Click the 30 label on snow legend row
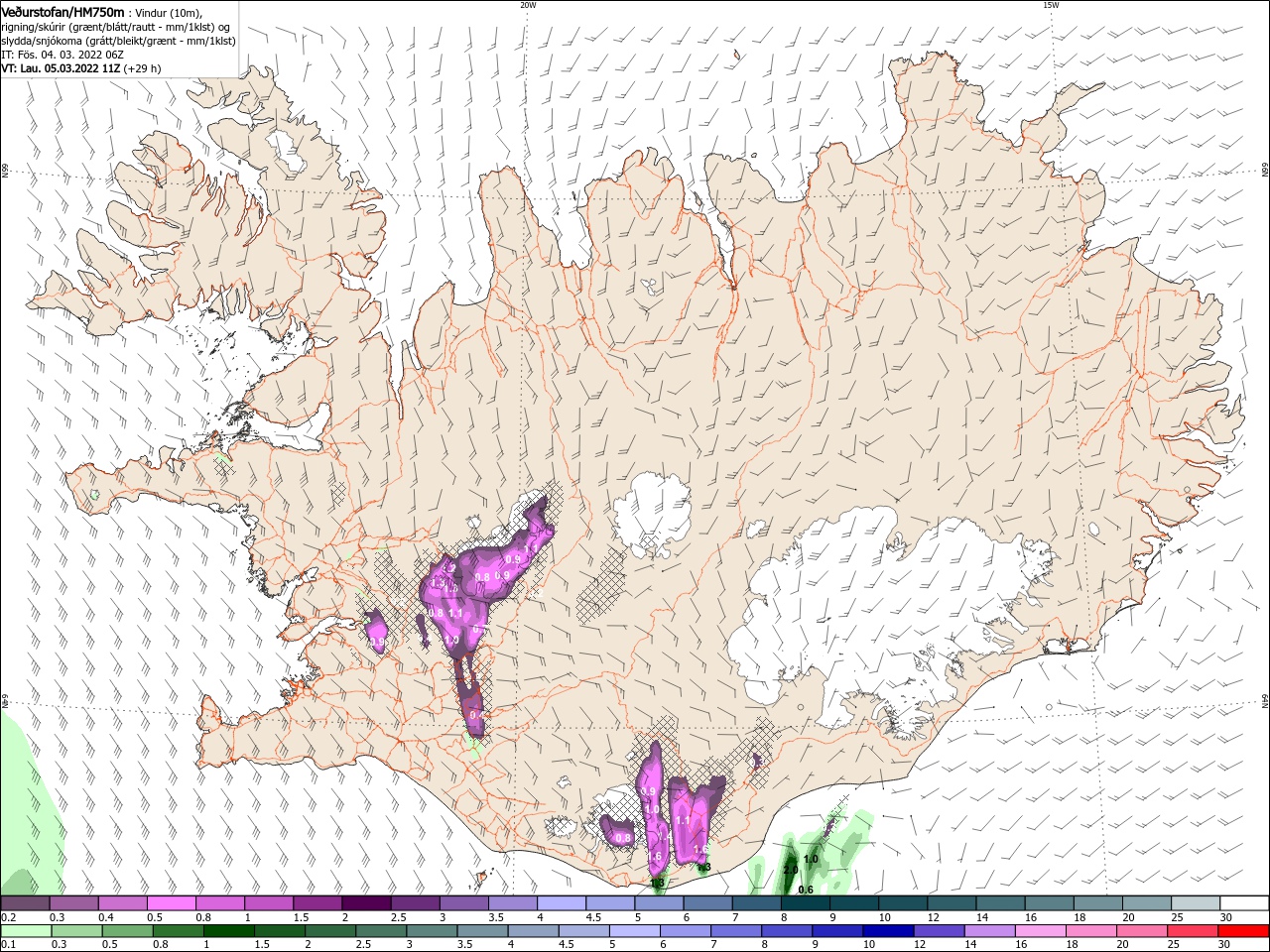This screenshot has width=1270, height=952. click(1226, 917)
